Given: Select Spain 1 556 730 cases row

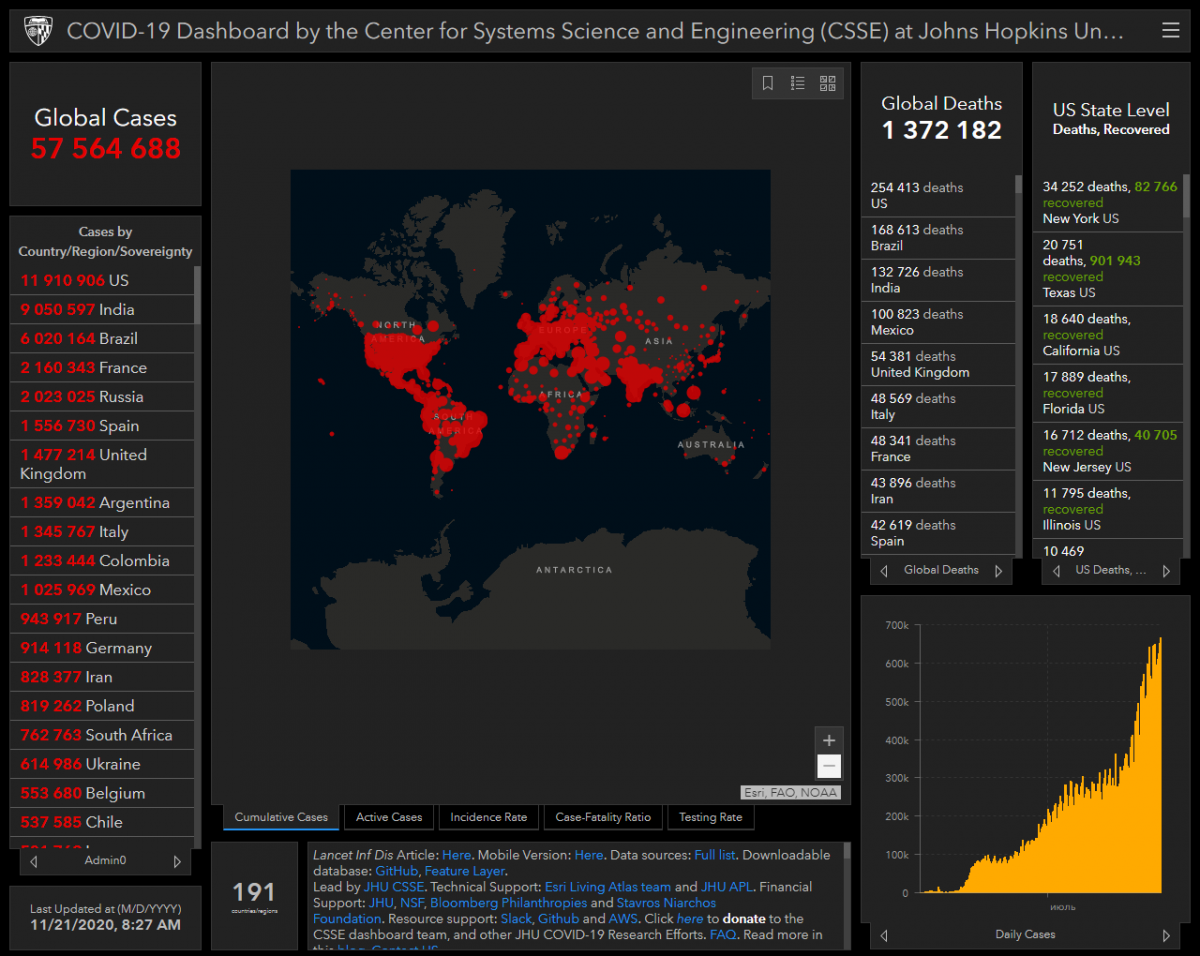Looking at the screenshot, I should 102,425.
